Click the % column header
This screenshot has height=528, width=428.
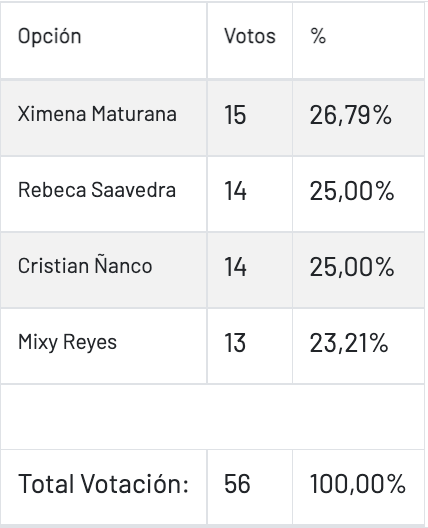pyautogui.click(x=358, y=40)
